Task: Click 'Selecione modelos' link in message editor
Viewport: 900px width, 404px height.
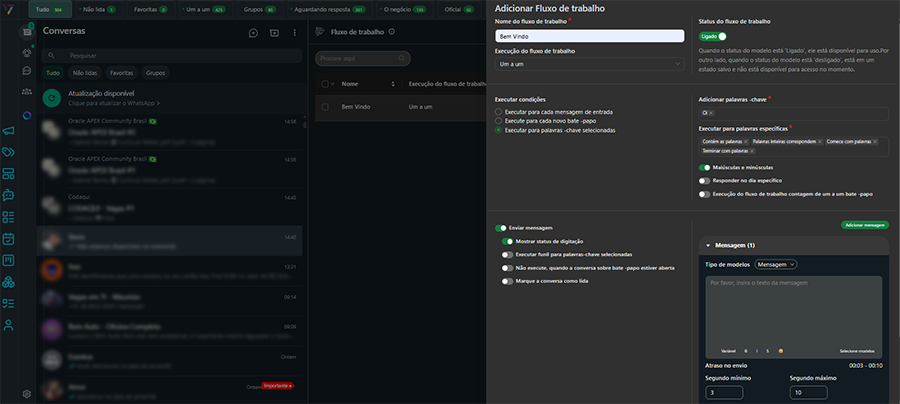Action: tap(857, 351)
